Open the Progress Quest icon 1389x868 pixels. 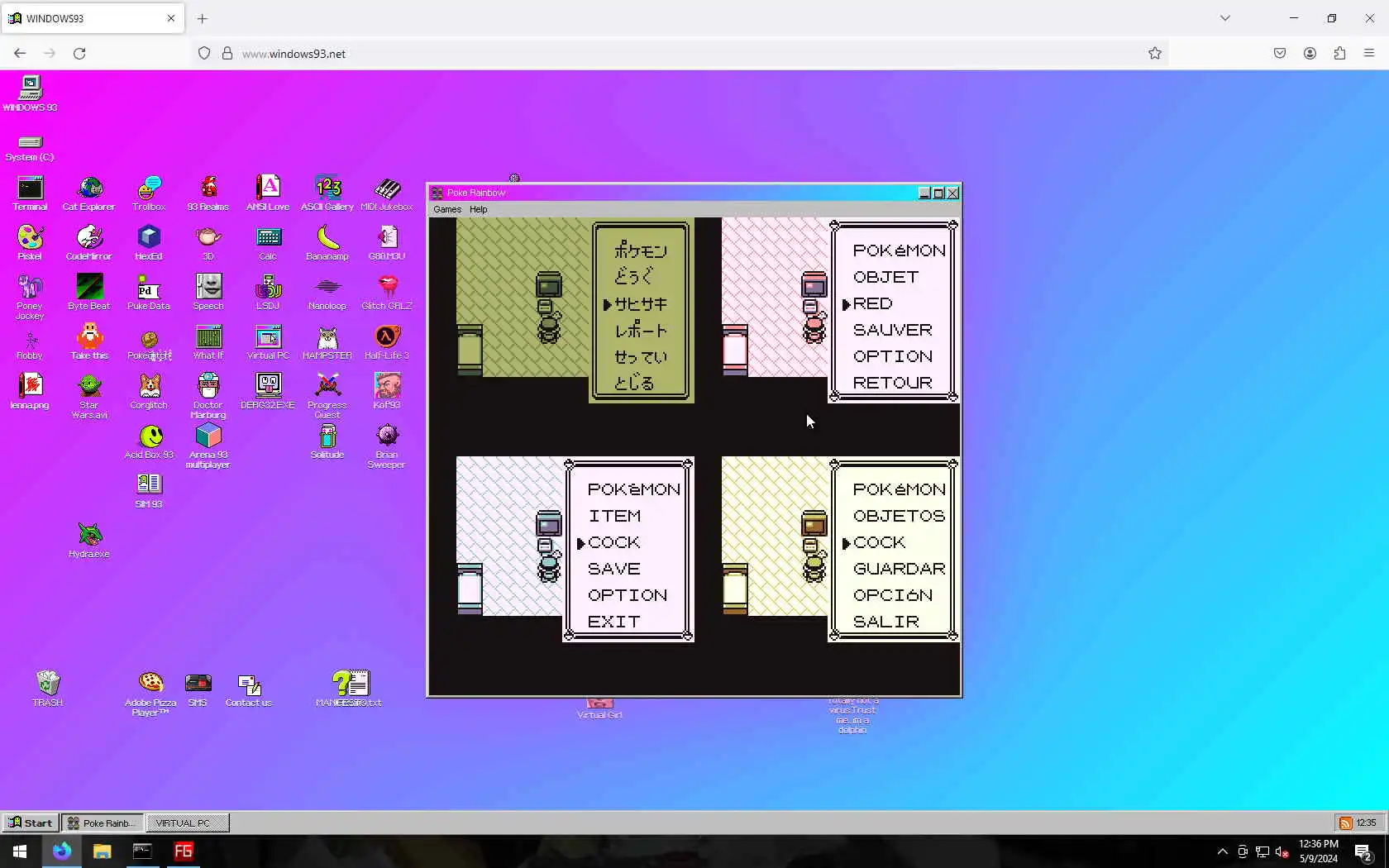327,397
